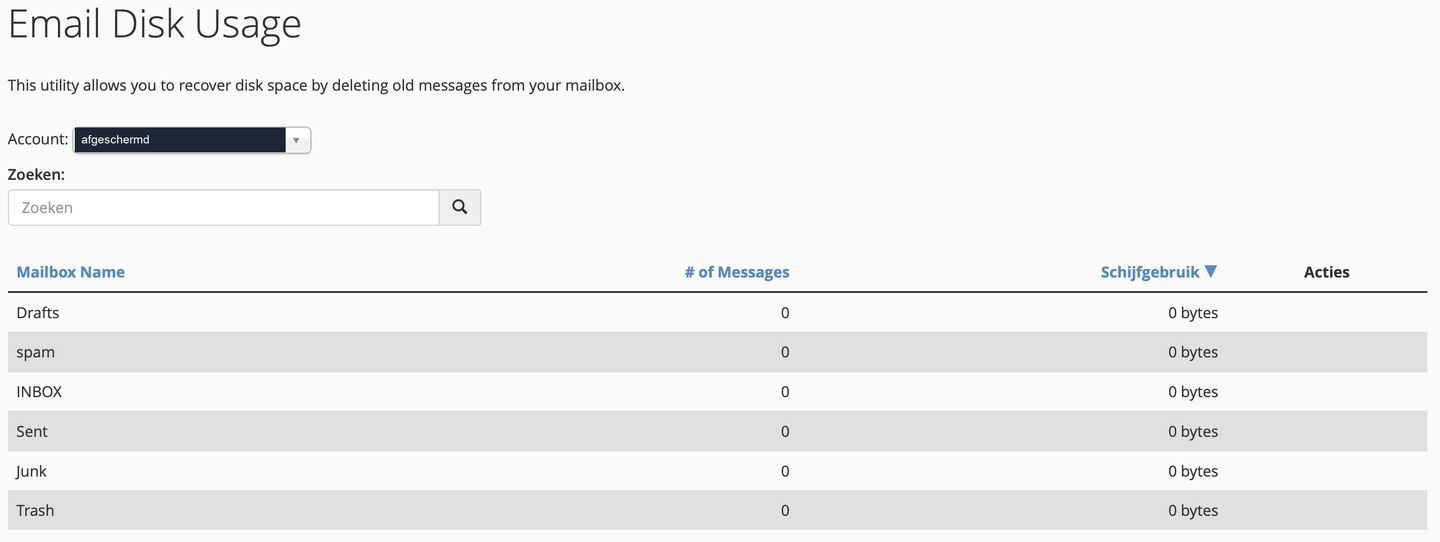
Task: Sort by Mailbox Name column
Action: coord(71,272)
